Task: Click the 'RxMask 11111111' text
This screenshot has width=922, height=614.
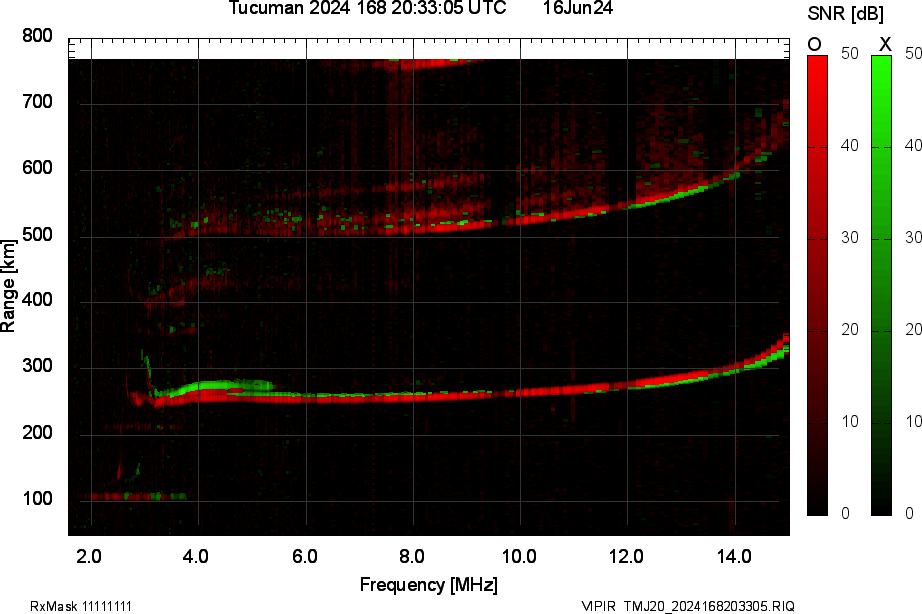Action: [x=81, y=606]
